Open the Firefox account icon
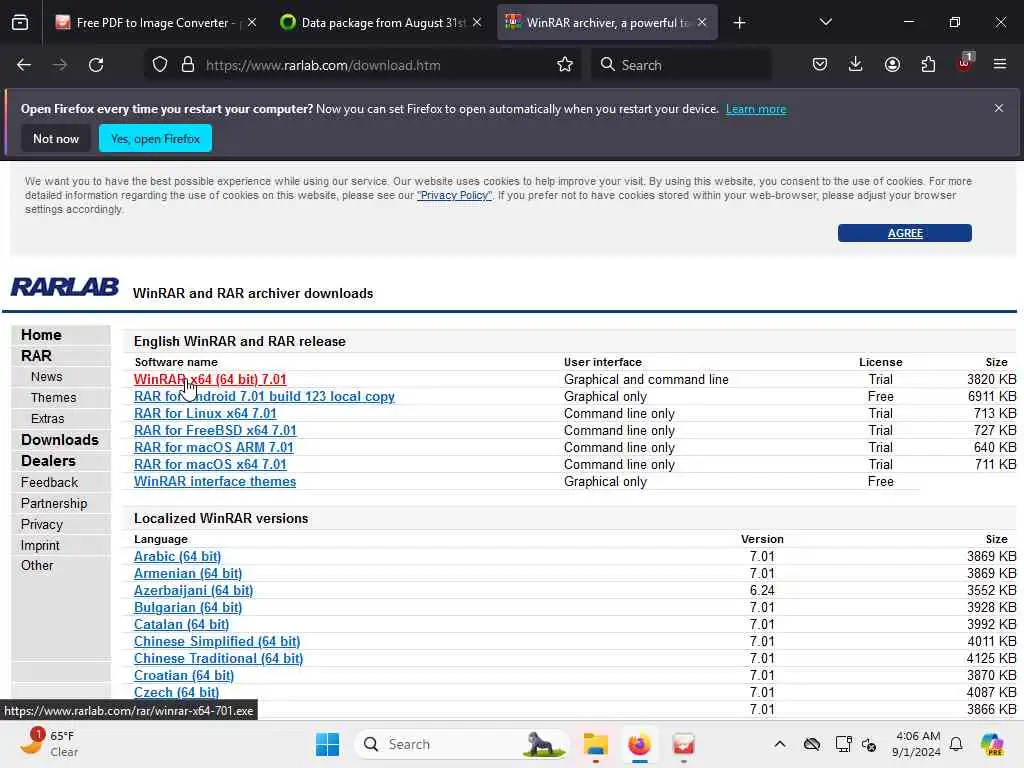 (892, 65)
